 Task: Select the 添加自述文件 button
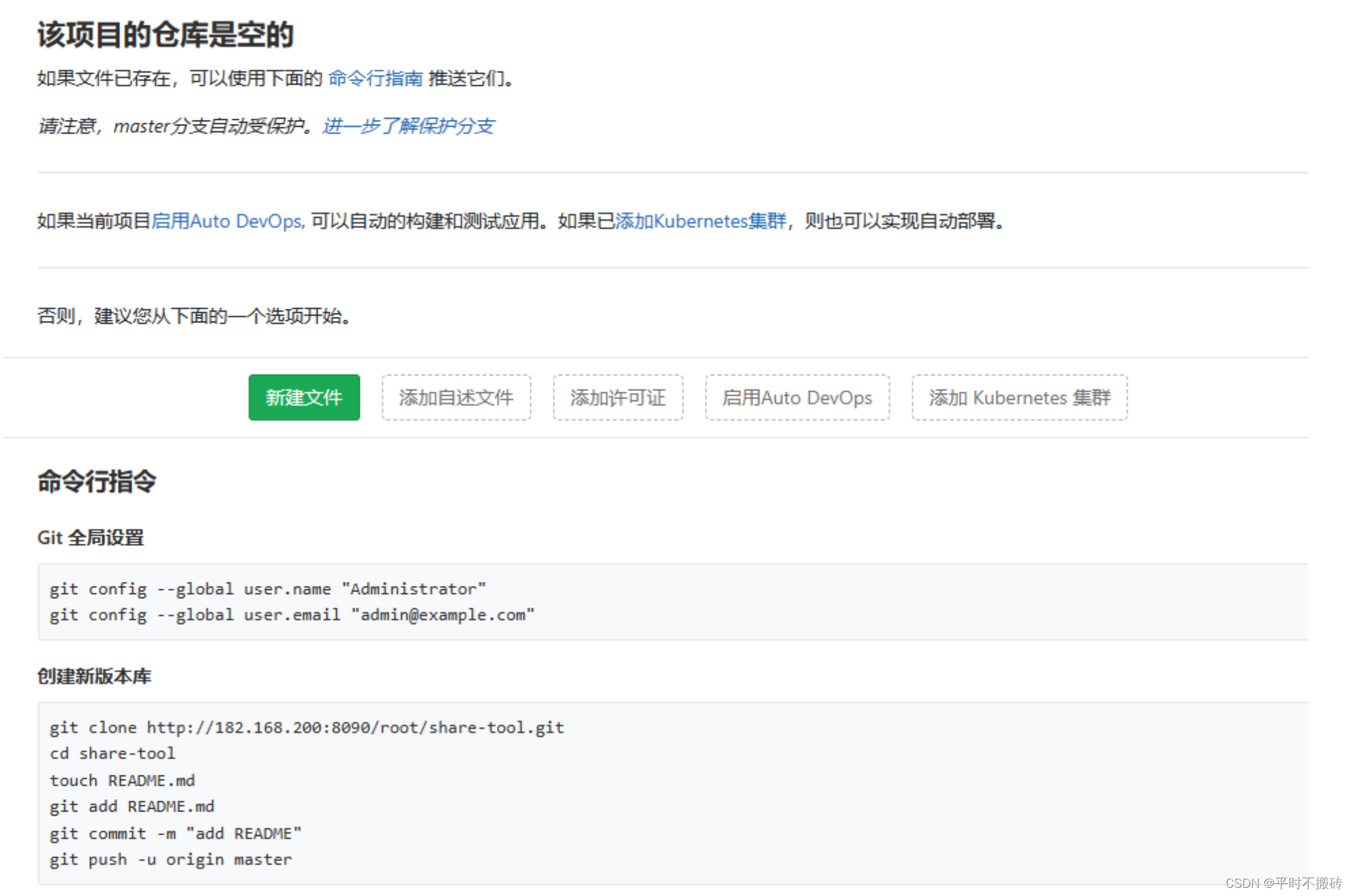[x=456, y=397]
